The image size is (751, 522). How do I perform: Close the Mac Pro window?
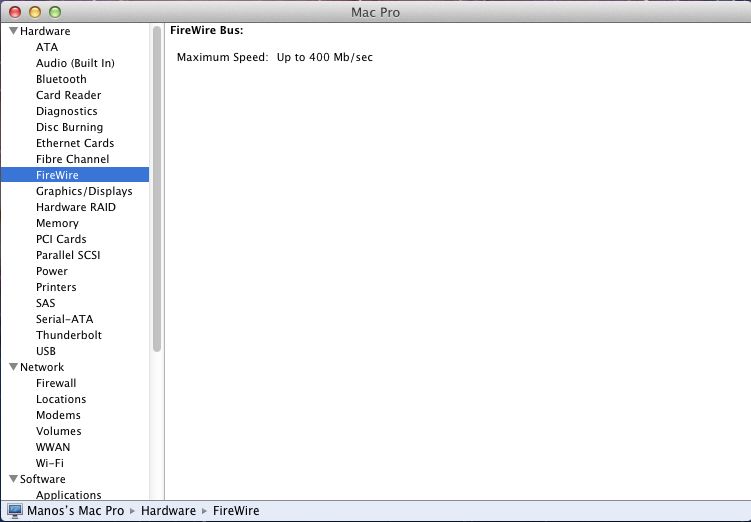[15, 12]
